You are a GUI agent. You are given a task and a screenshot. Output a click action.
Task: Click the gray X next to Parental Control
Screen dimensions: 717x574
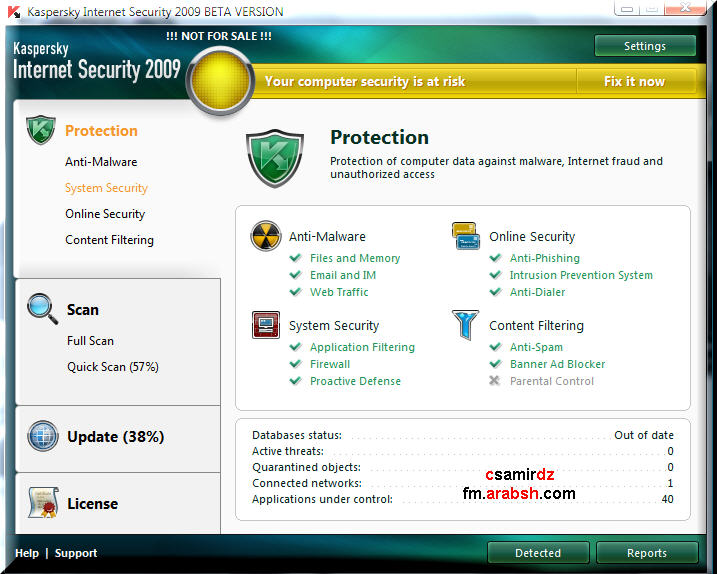(494, 381)
